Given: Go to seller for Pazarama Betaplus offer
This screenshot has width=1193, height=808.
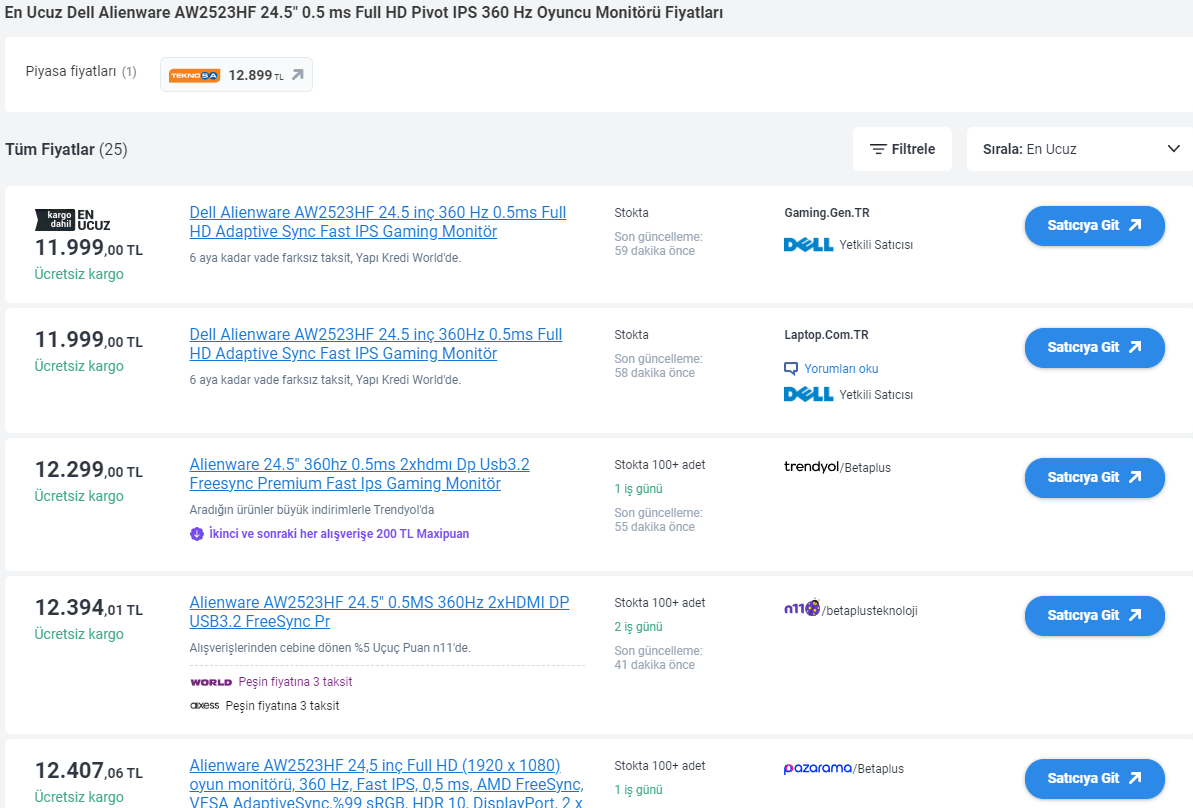Looking at the screenshot, I should click(x=1094, y=778).
